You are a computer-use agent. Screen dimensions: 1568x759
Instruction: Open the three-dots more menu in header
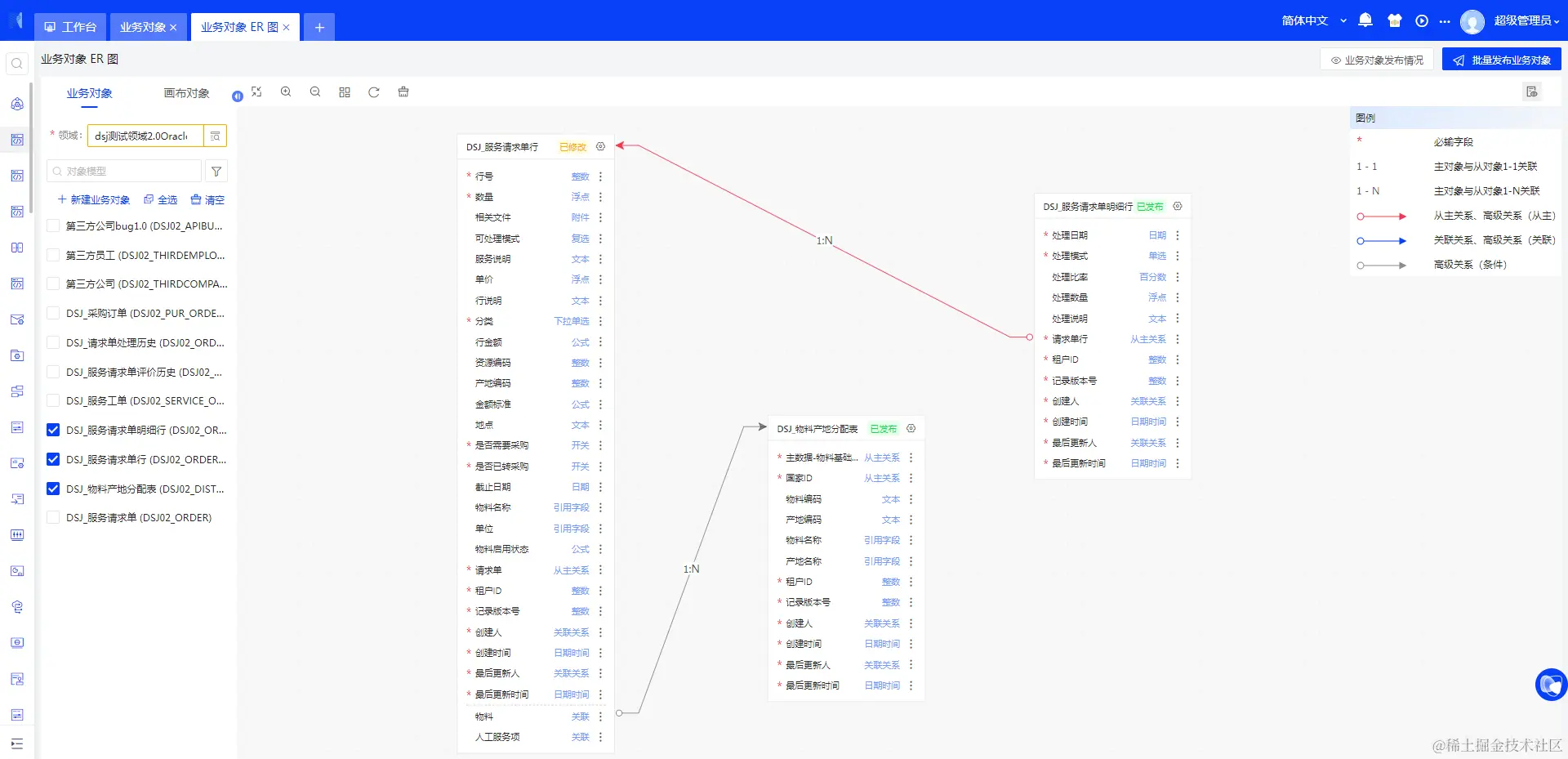(x=1445, y=21)
